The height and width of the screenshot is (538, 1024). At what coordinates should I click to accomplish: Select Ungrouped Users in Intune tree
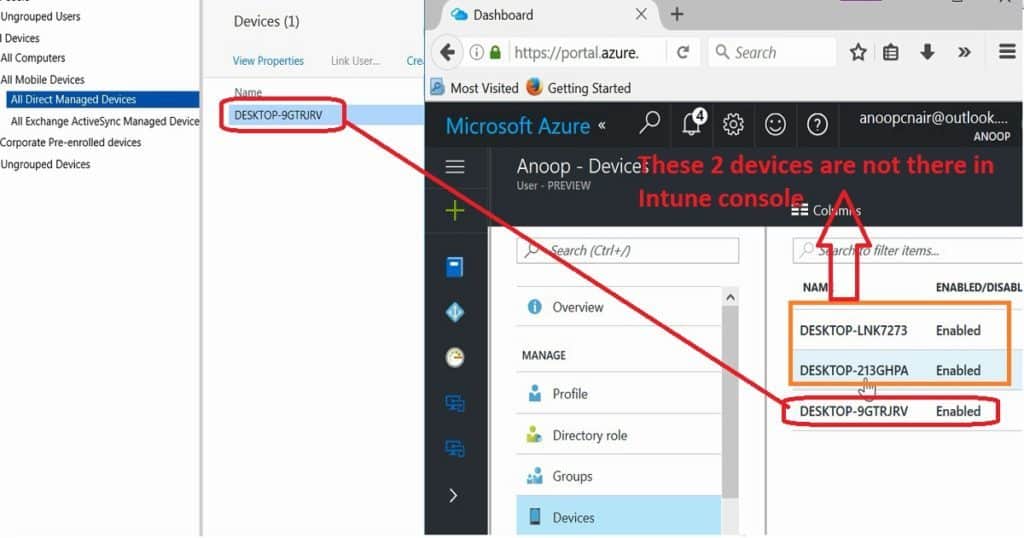pyautogui.click(x=40, y=16)
